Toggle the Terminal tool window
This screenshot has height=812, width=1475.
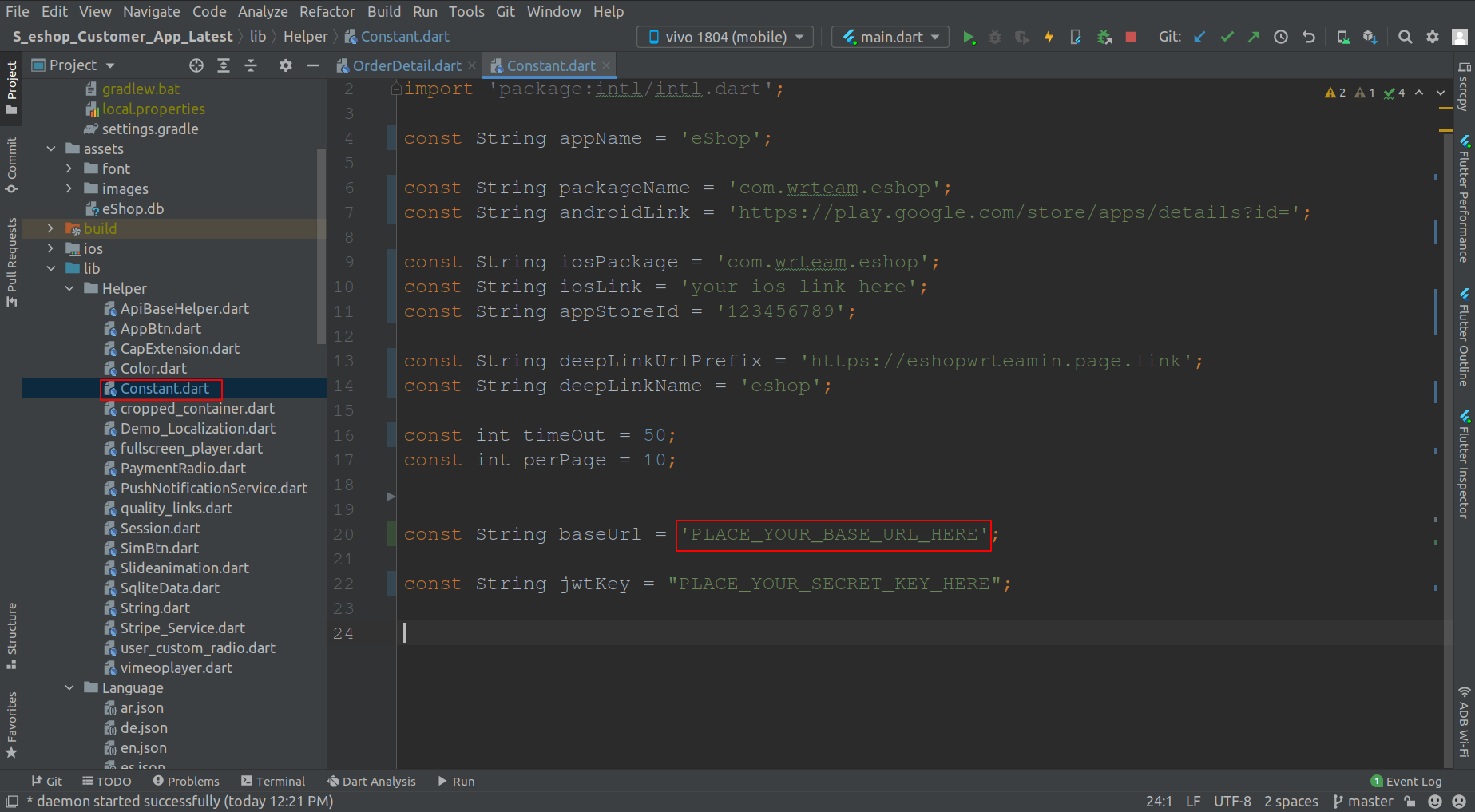pyautogui.click(x=273, y=782)
